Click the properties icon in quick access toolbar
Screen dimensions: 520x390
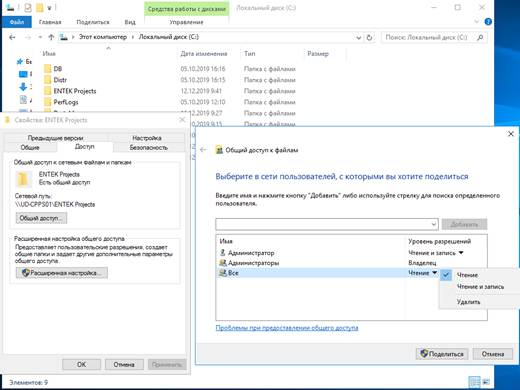pyautogui.click(x=28, y=8)
